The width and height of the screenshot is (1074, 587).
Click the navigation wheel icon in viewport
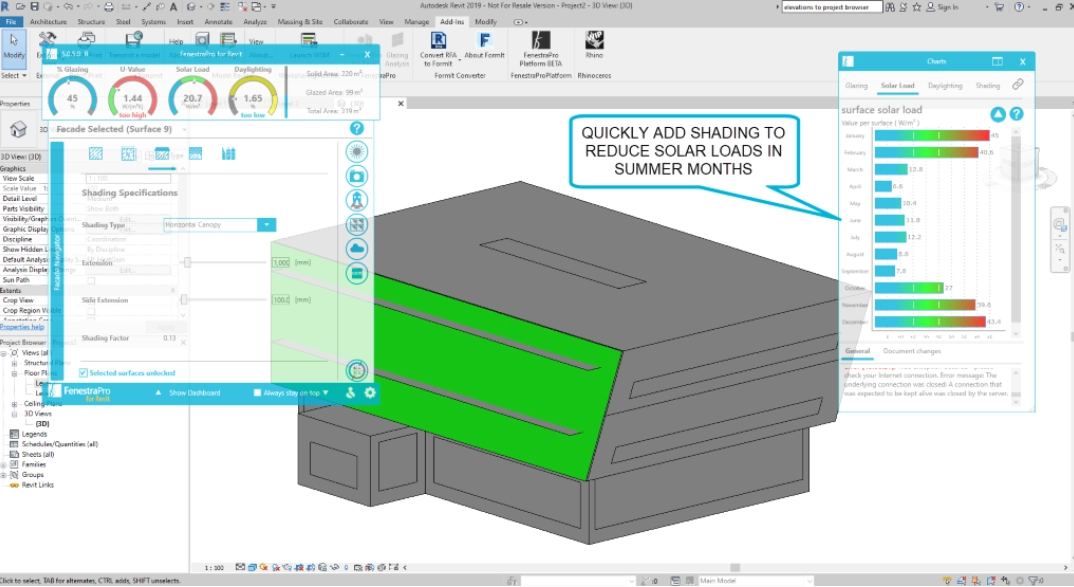pos(1059,225)
